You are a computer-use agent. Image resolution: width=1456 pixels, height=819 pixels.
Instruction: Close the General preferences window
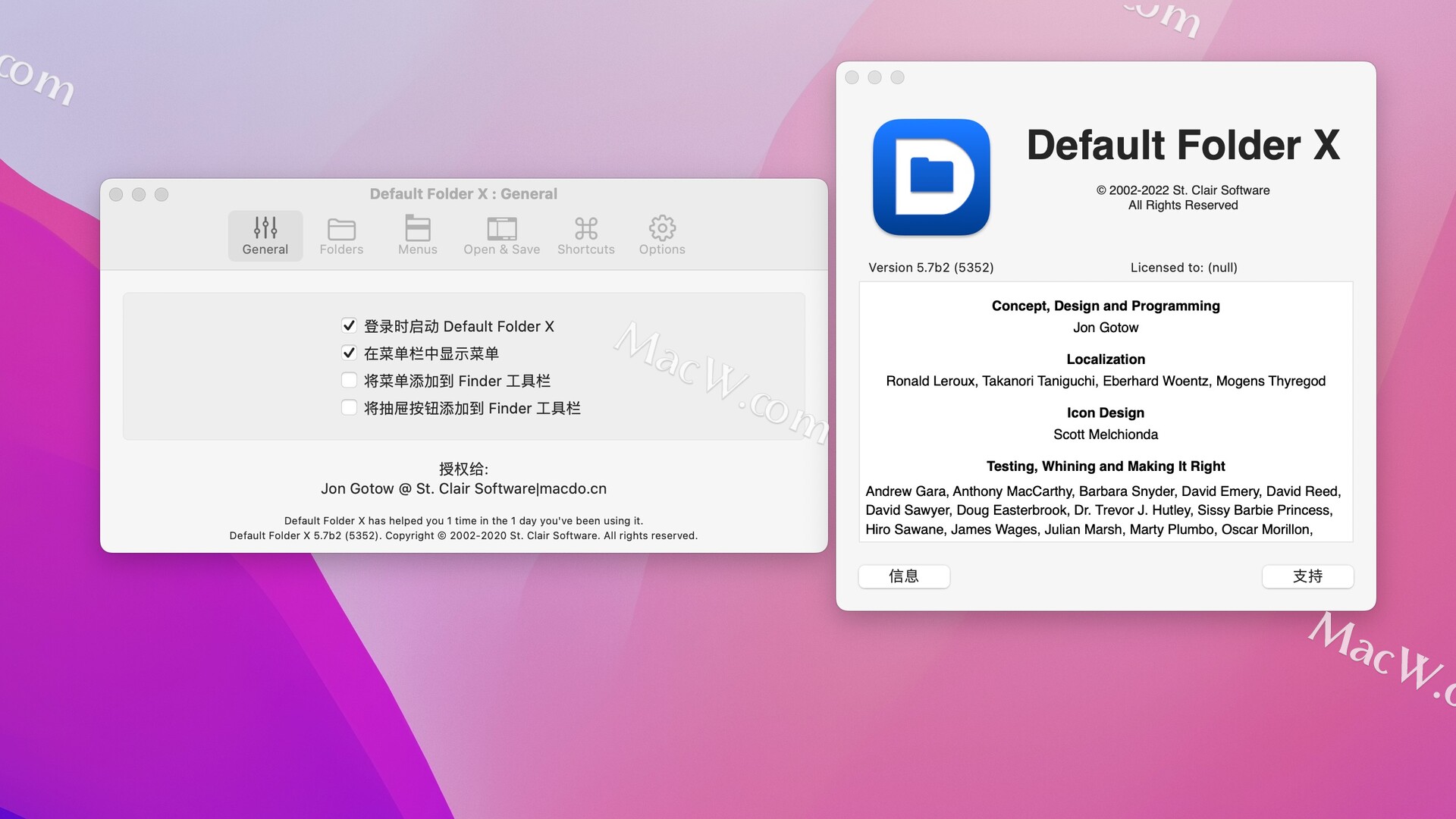116,194
